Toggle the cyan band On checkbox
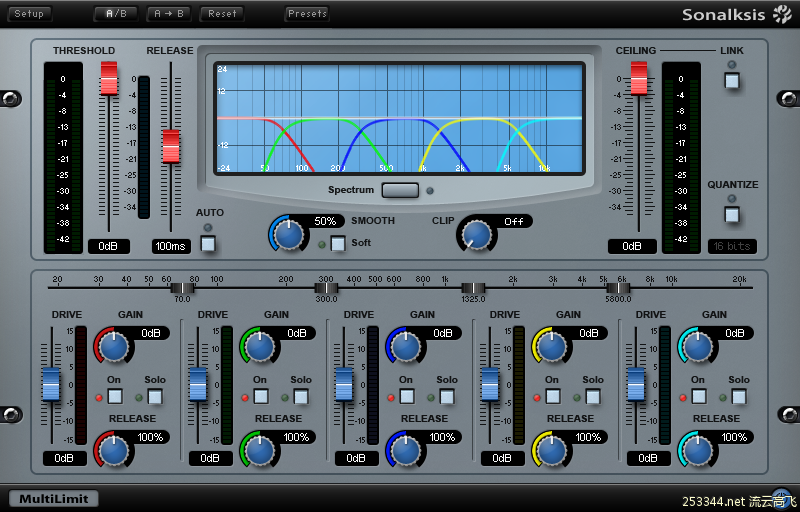This screenshot has height=512, width=800. click(698, 396)
